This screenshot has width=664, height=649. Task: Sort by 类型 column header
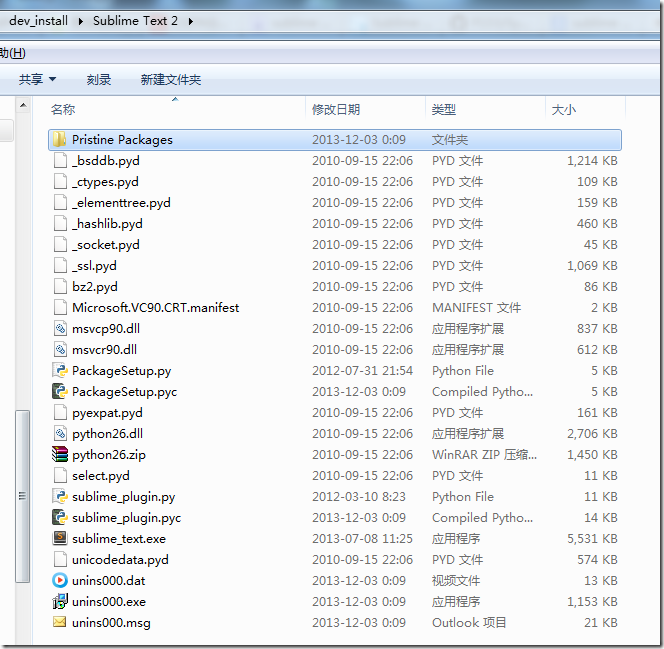(443, 110)
